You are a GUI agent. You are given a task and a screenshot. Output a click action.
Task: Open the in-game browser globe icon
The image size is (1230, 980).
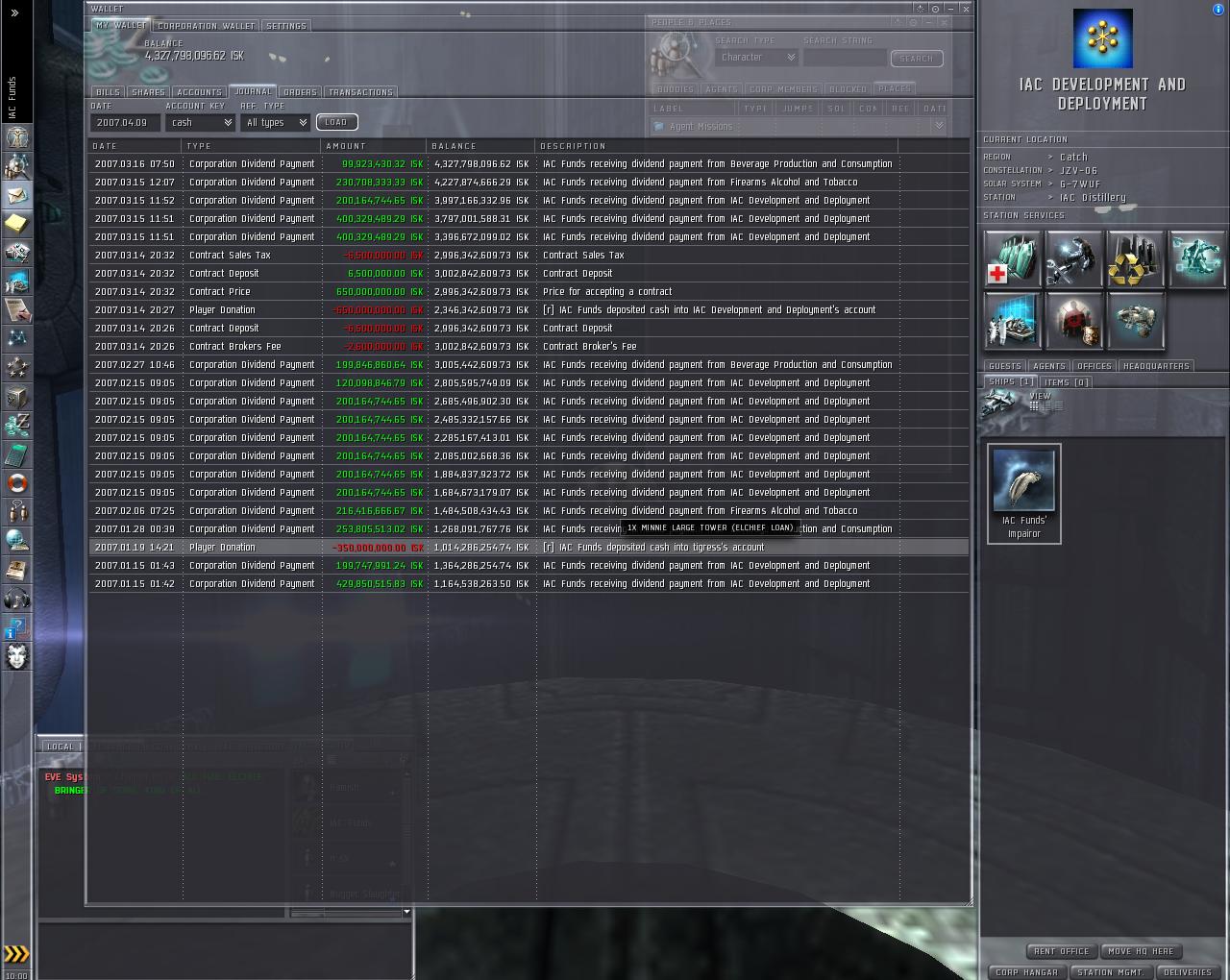(x=17, y=541)
